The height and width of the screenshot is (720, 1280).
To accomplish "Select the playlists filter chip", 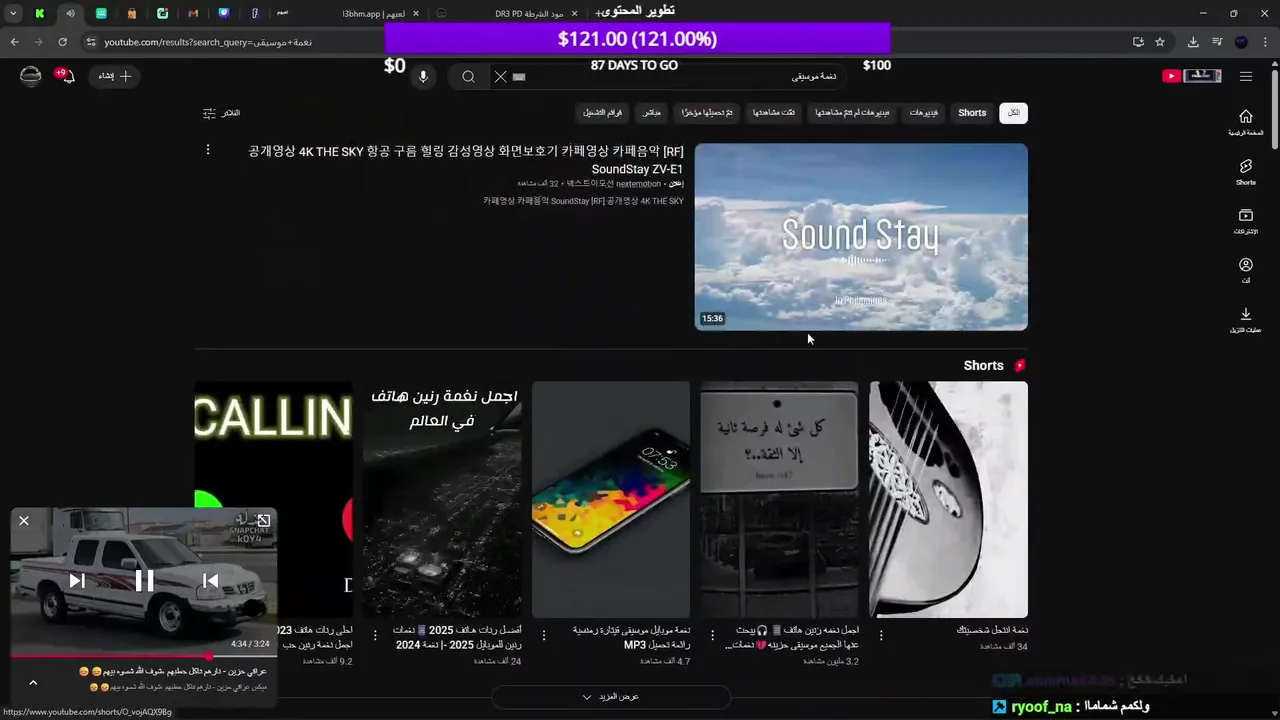I will 602,113.
